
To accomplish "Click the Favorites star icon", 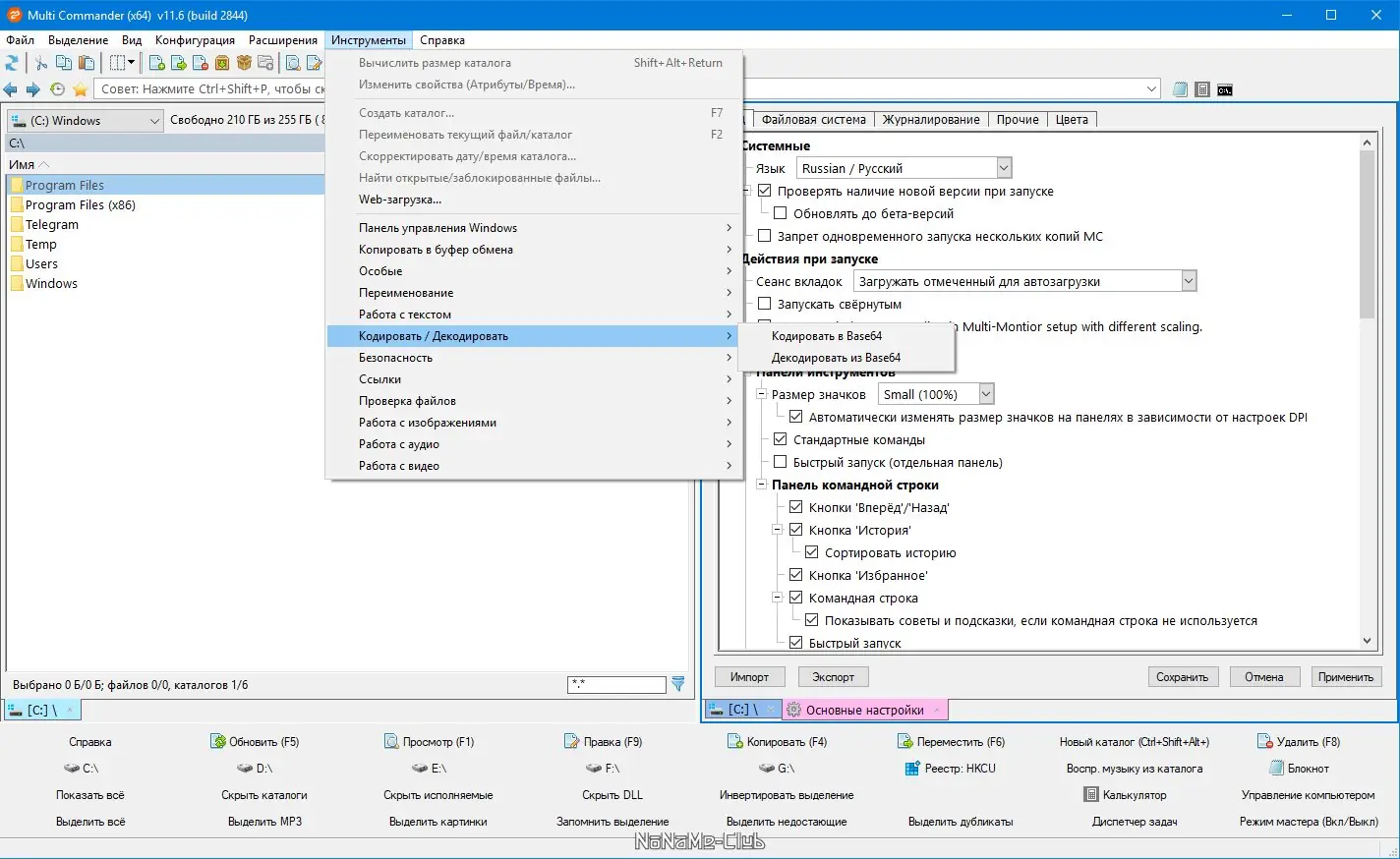I will [x=80, y=88].
